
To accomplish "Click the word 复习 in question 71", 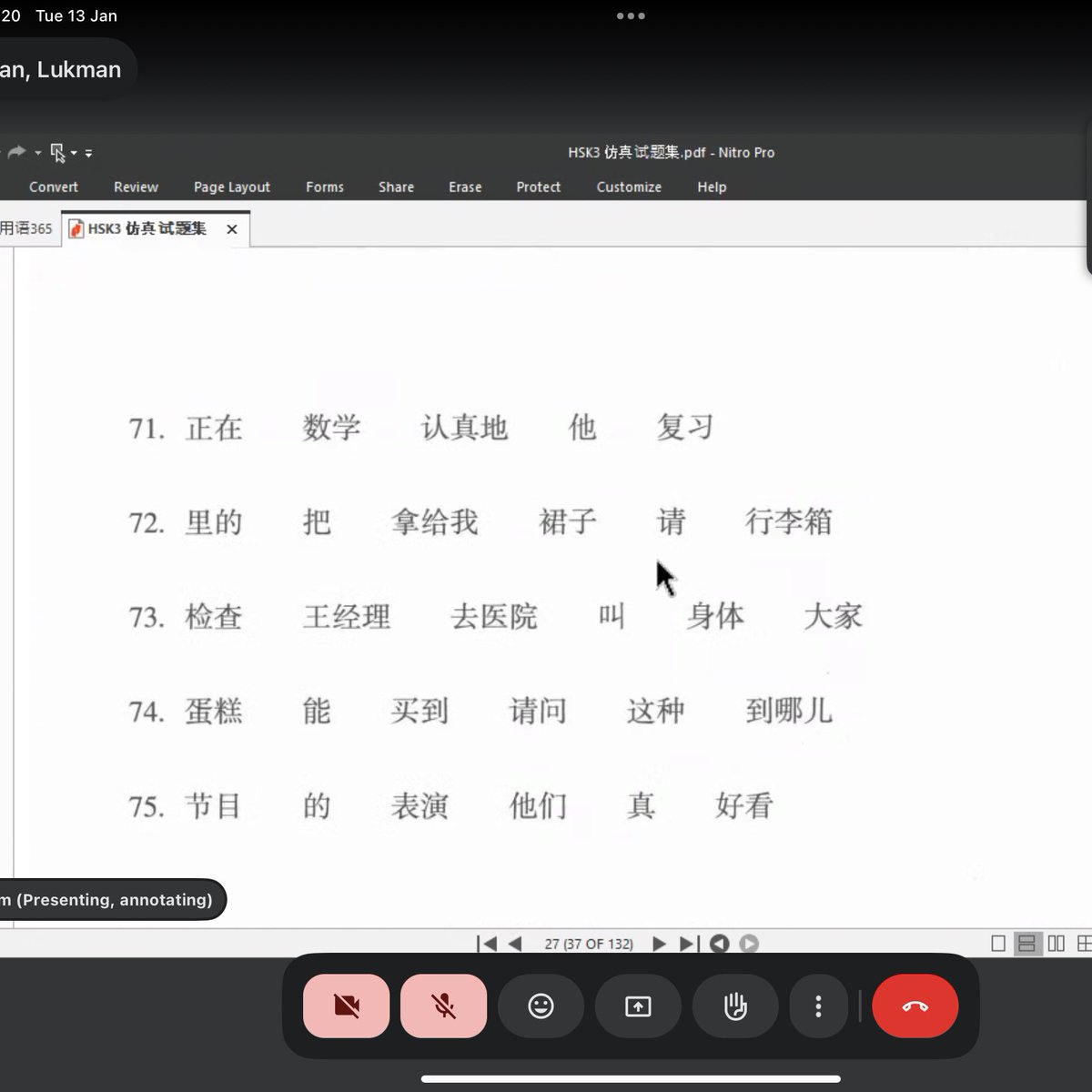I will click(685, 428).
